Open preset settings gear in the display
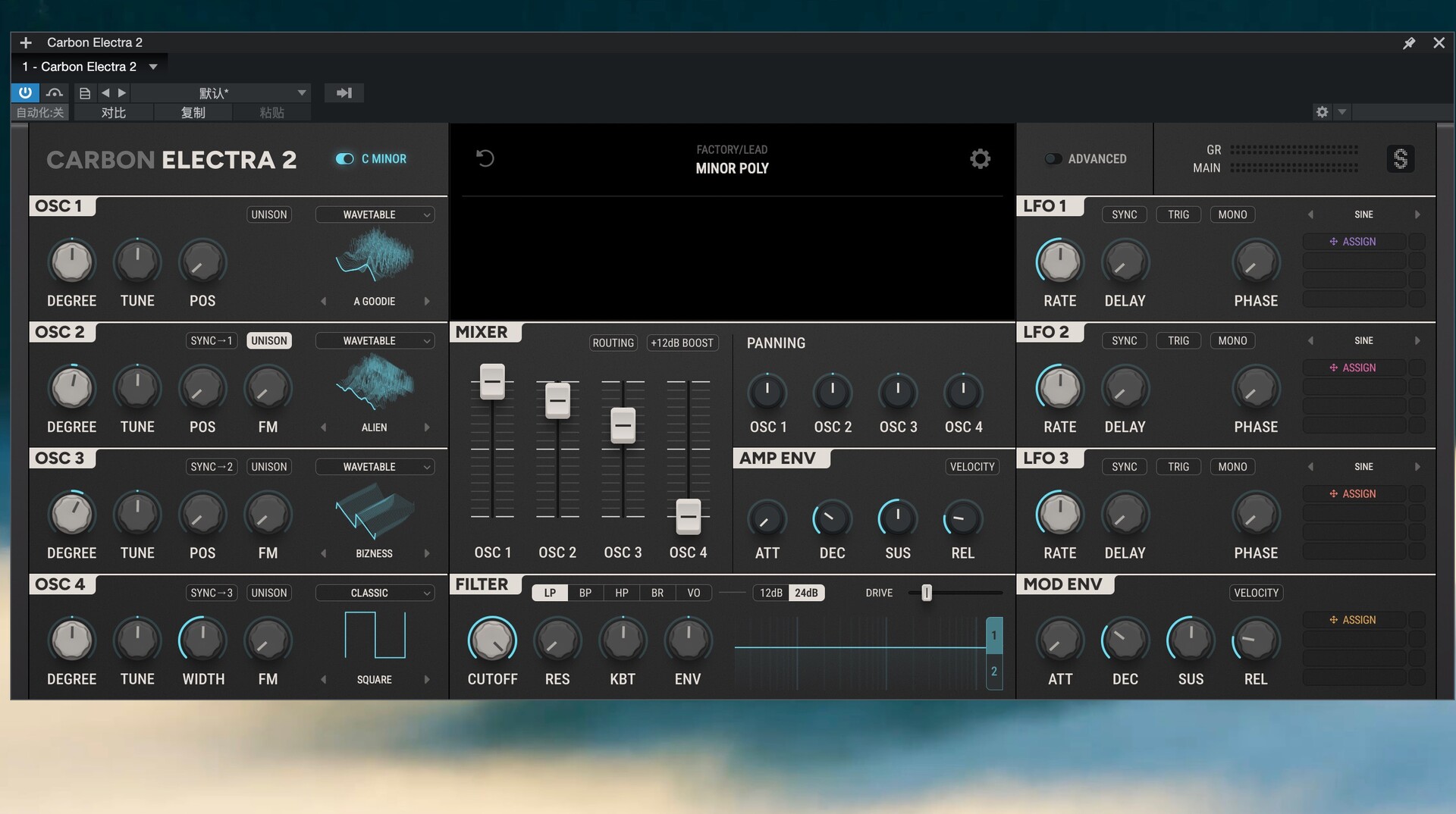 pos(980,158)
